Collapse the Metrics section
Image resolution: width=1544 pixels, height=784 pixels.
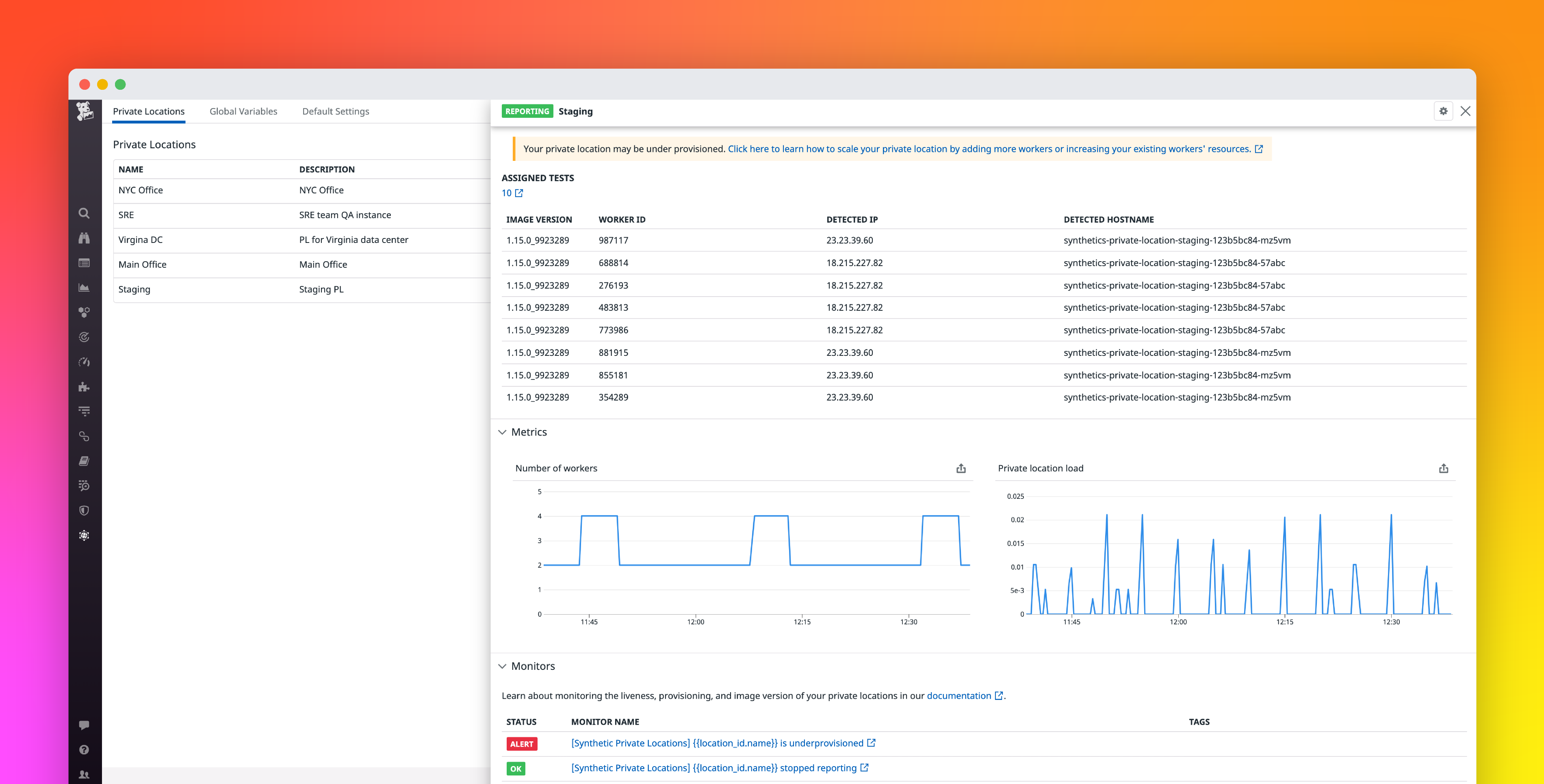503,431
